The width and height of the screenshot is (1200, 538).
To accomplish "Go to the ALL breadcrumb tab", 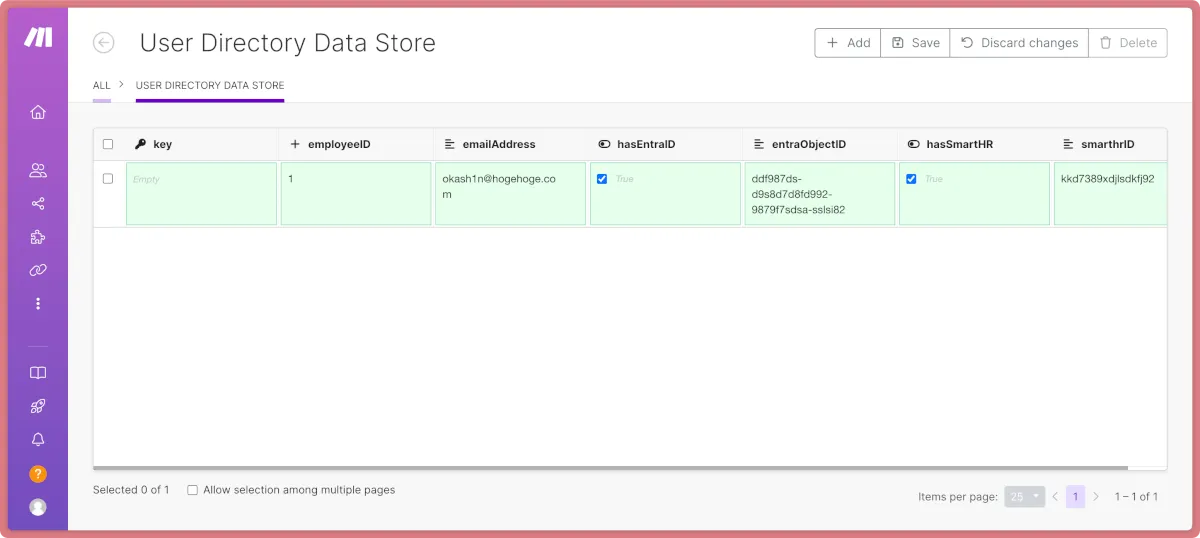I will tap(102, 86).
